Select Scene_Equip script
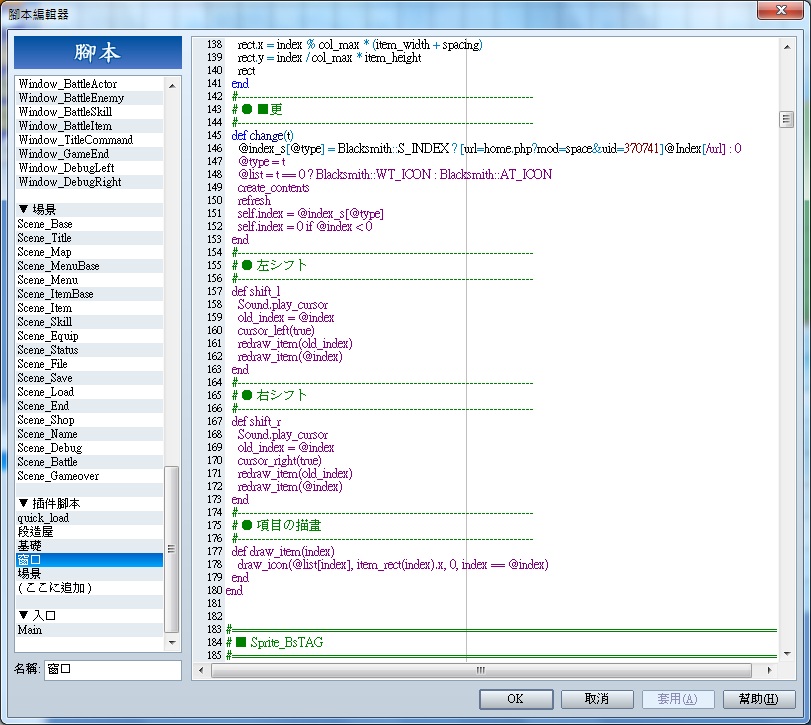The height and width of the screenshot is (725, 811). pyautogui.click(x=89, y=336)
